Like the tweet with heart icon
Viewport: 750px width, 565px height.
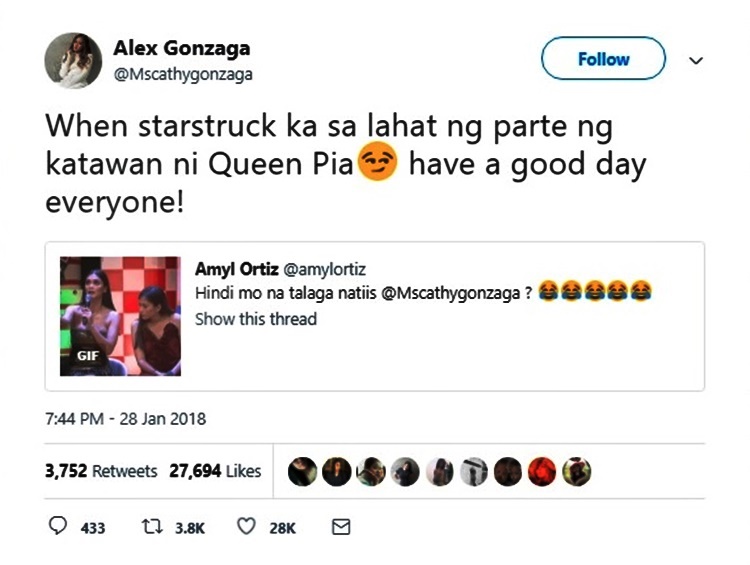pyautogui.click(x=246, y=527)
